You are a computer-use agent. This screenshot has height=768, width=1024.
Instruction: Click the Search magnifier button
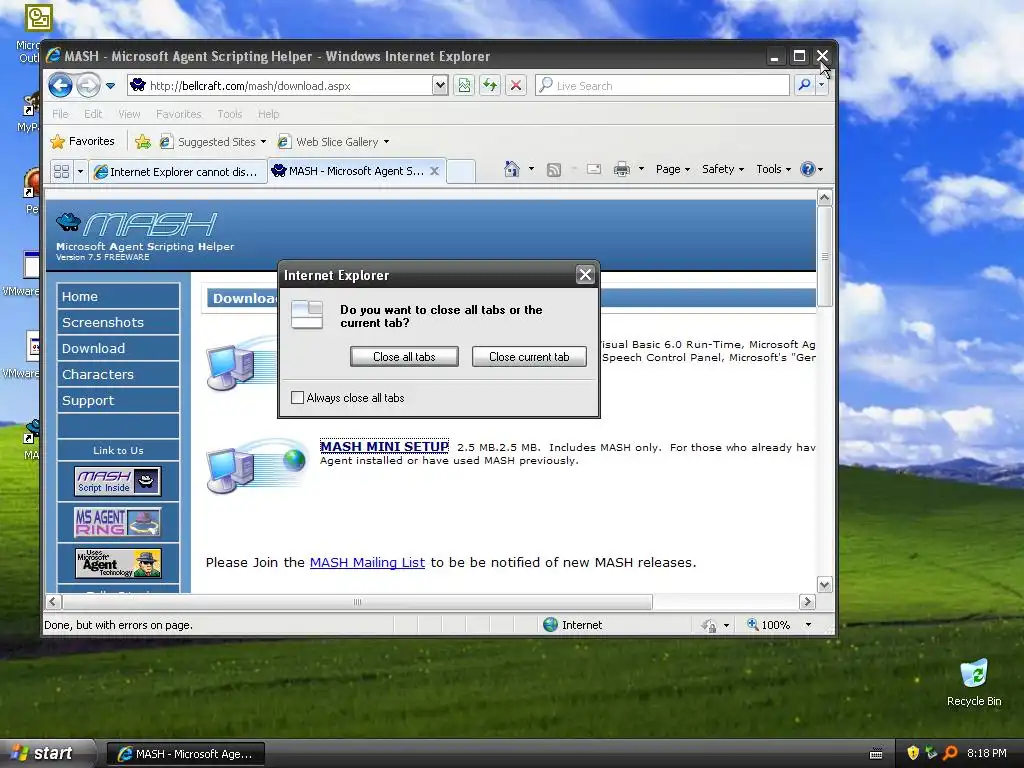(805, 85)
